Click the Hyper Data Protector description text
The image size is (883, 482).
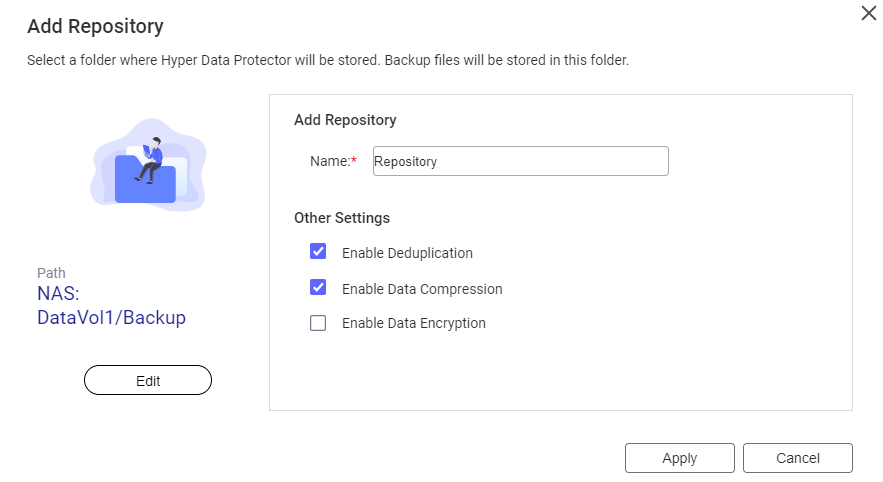pos(328,60)
